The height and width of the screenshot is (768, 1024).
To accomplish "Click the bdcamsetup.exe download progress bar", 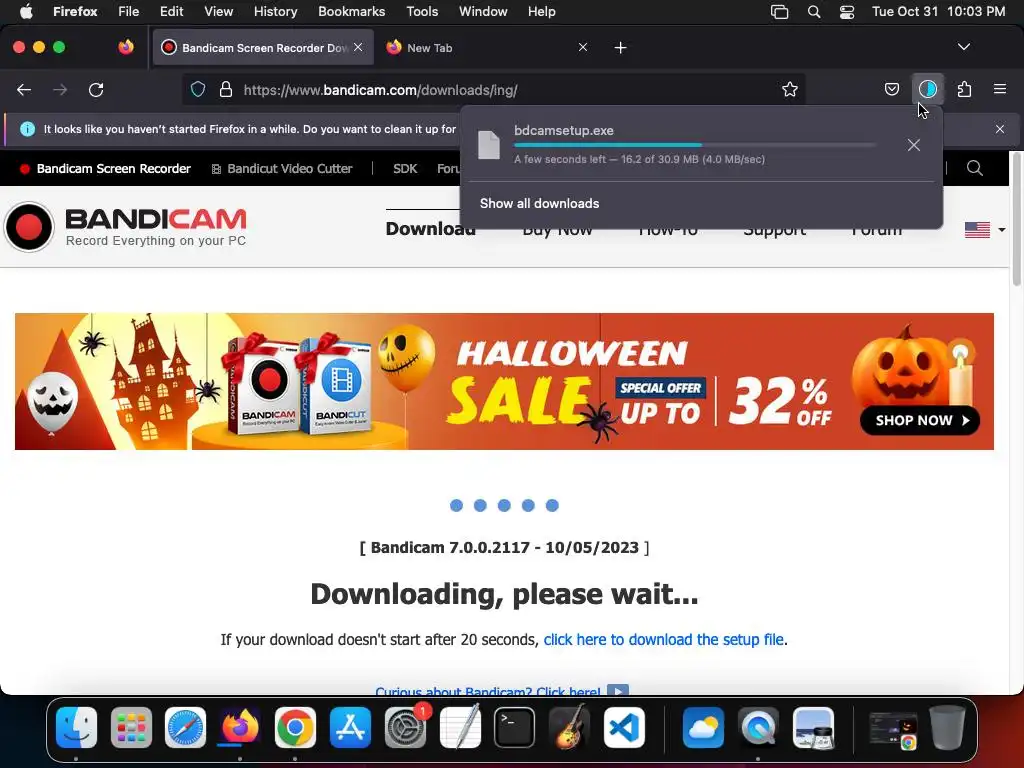I will pos(694,145).
